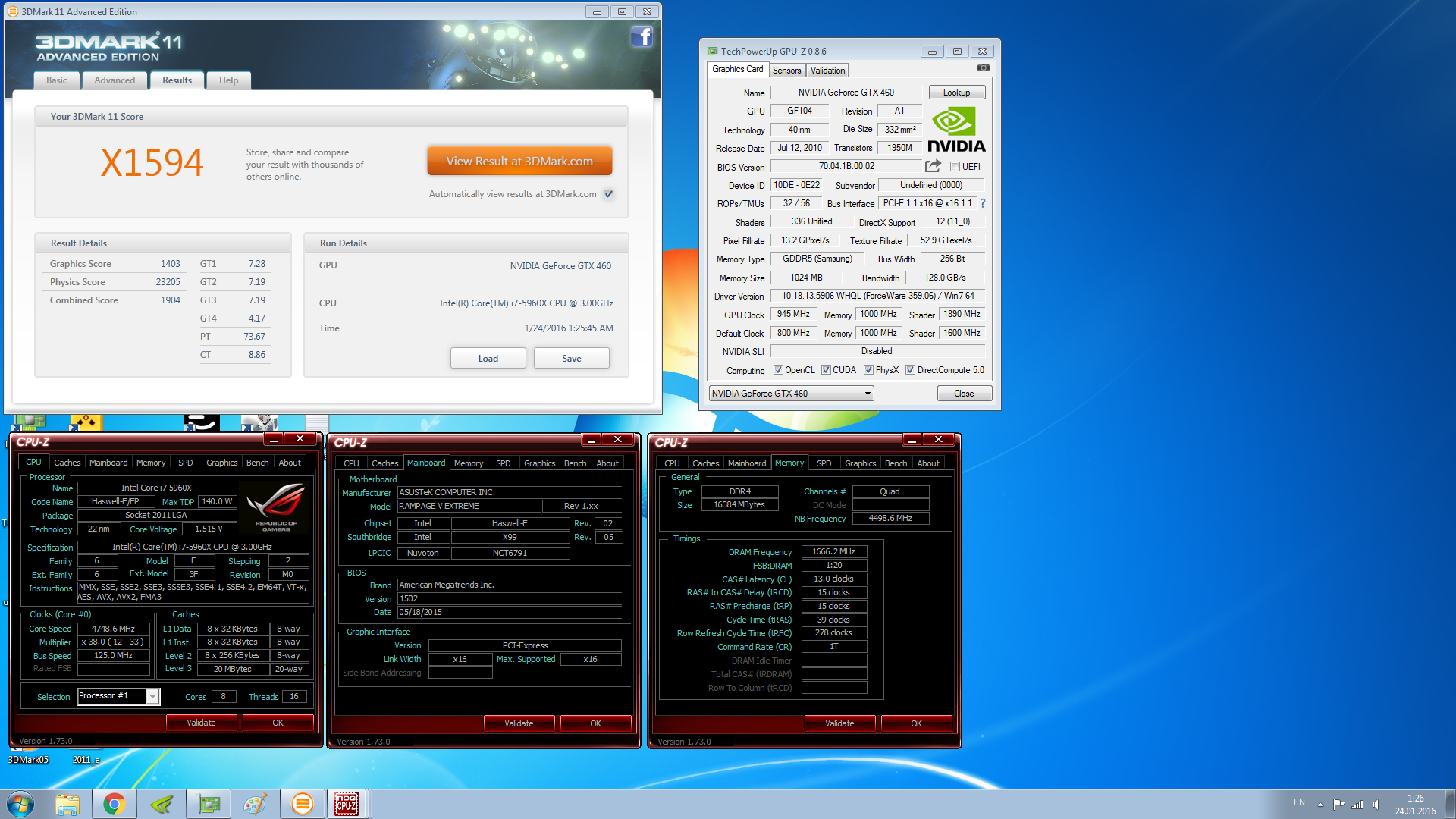1456x819 pixels.
Task: Click the Save button in Run Details
Action: click(x=572, y=358)
